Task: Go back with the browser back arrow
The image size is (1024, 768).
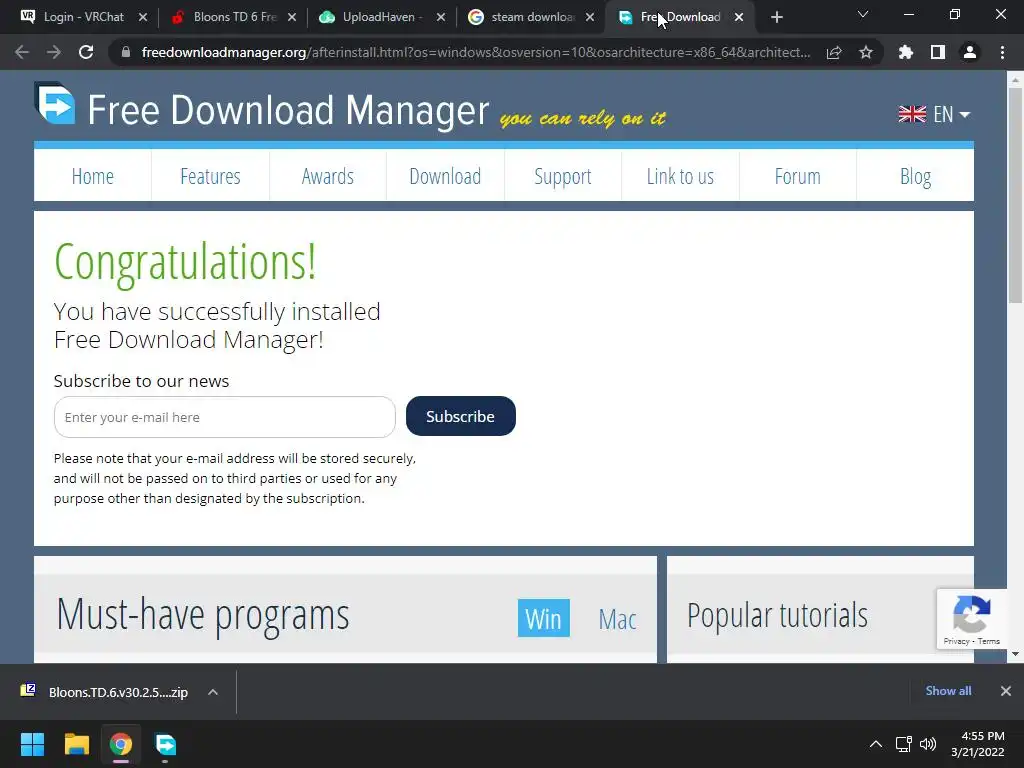Action: coord(22,52)
